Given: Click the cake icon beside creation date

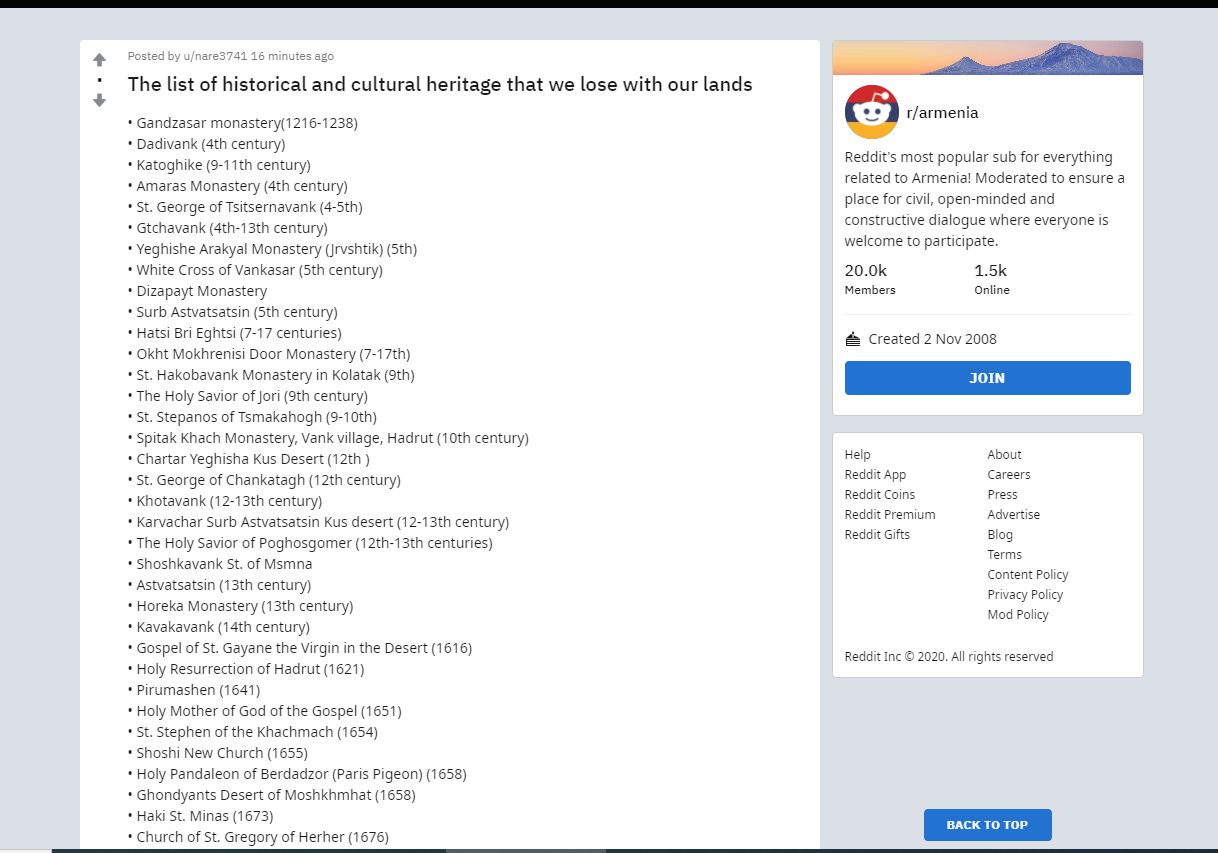Looking at the screenshot, I should (853, 339).
